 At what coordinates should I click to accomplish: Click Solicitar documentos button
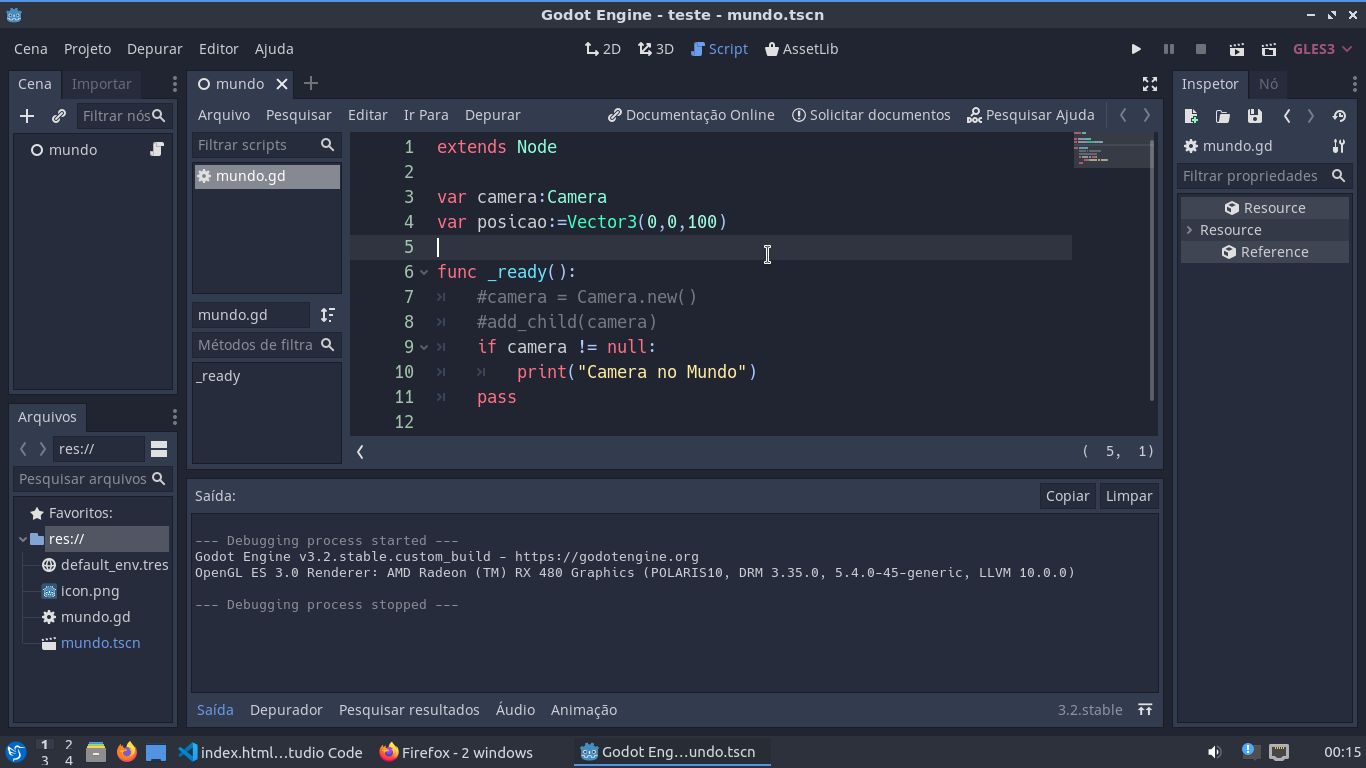pyautogui.click(x=871, y=115)
